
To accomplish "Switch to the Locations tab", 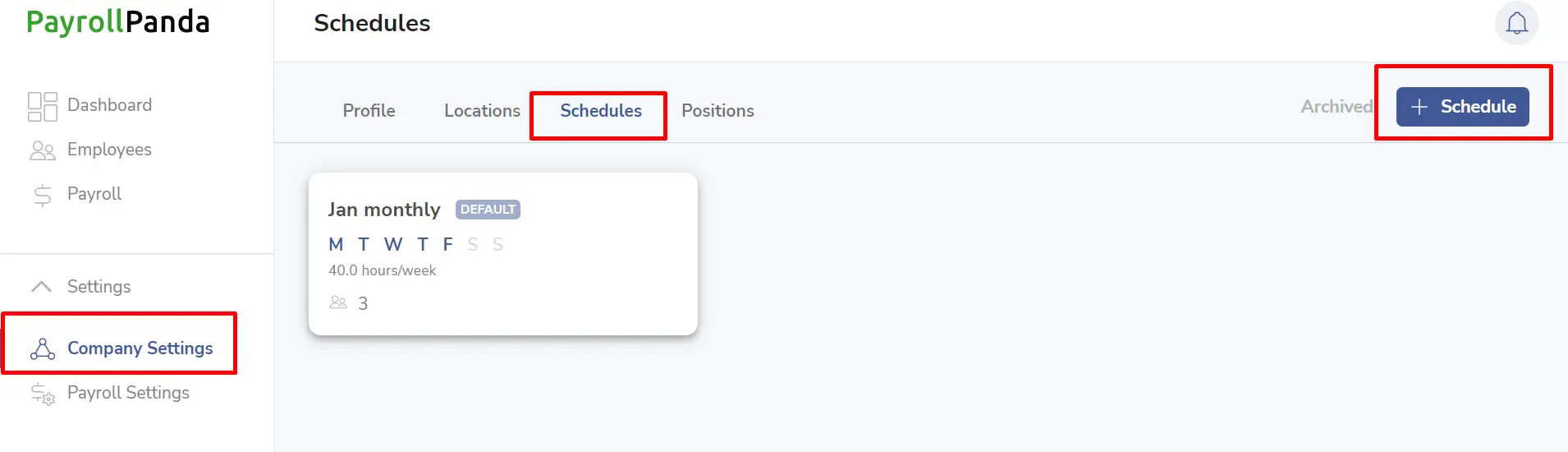I will click(x=482, y=110).
